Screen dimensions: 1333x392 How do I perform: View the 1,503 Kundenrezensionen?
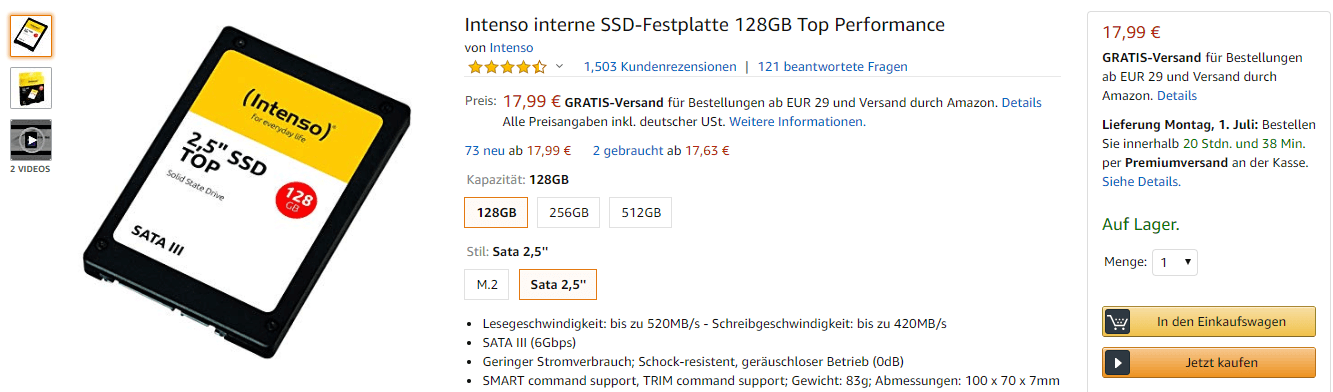660,67
